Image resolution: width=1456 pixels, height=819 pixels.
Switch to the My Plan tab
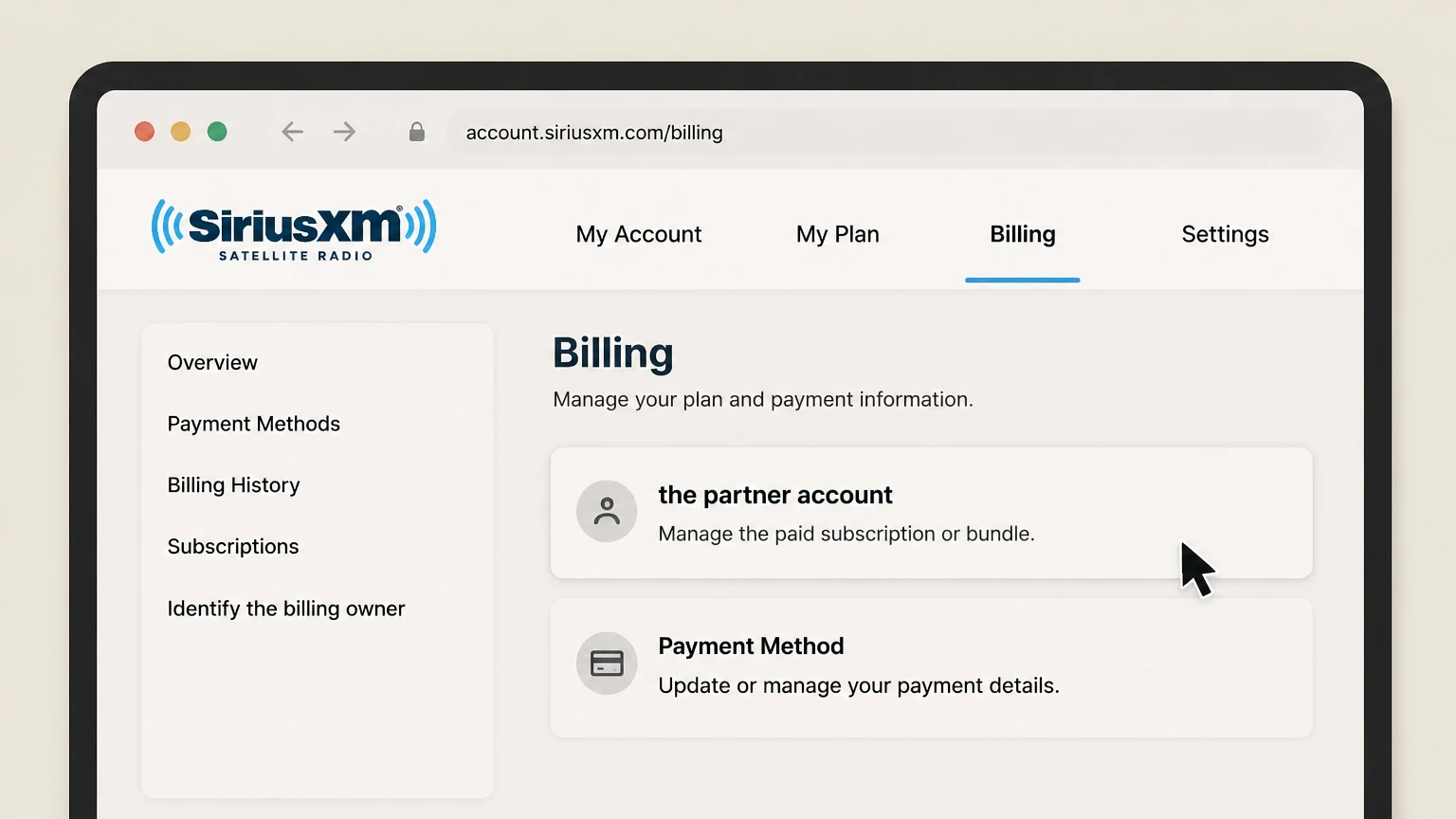tap(838, 234)
